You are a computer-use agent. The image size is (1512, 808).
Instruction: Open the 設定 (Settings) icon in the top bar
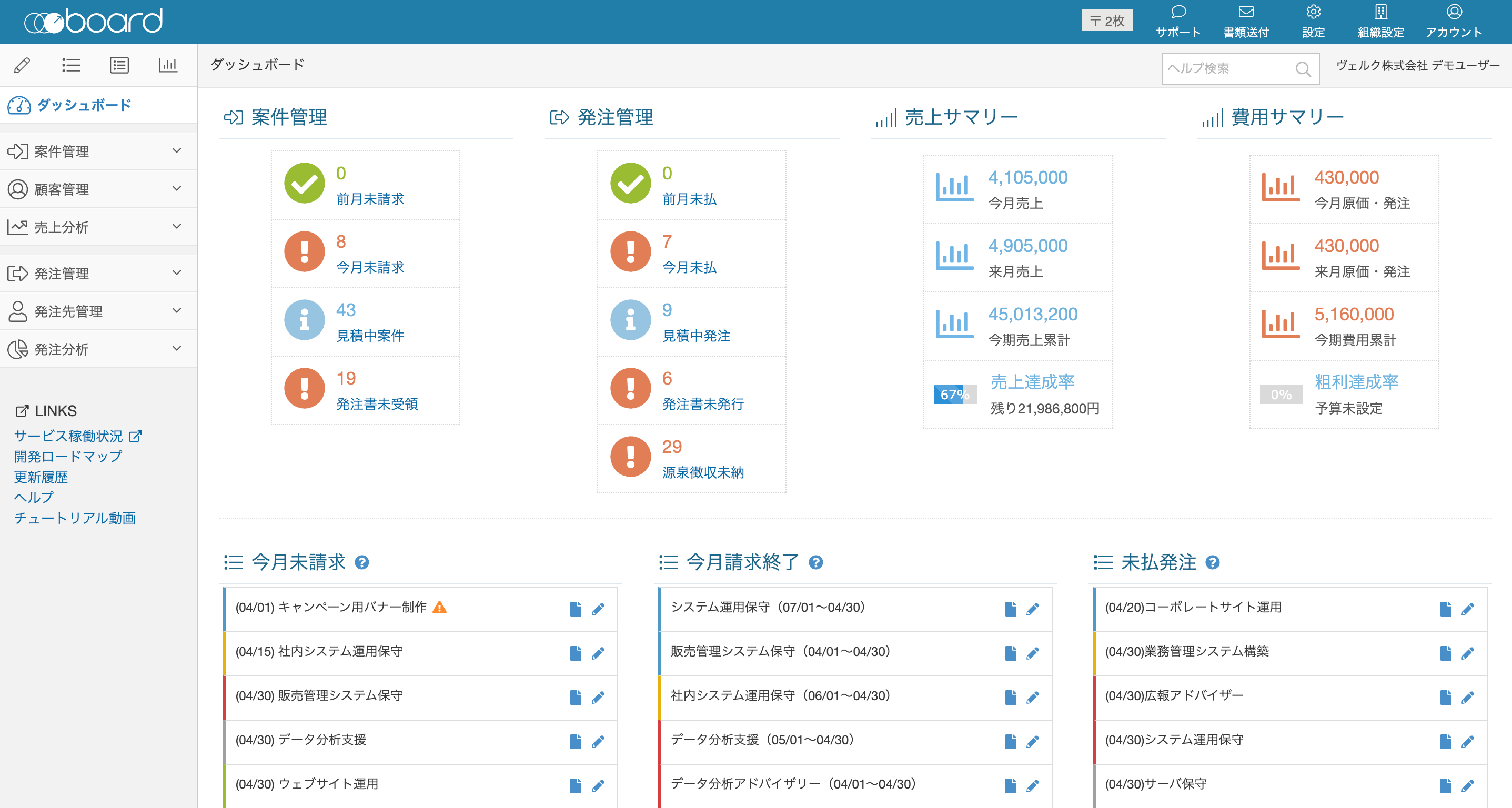click(x=1313, y=21)
